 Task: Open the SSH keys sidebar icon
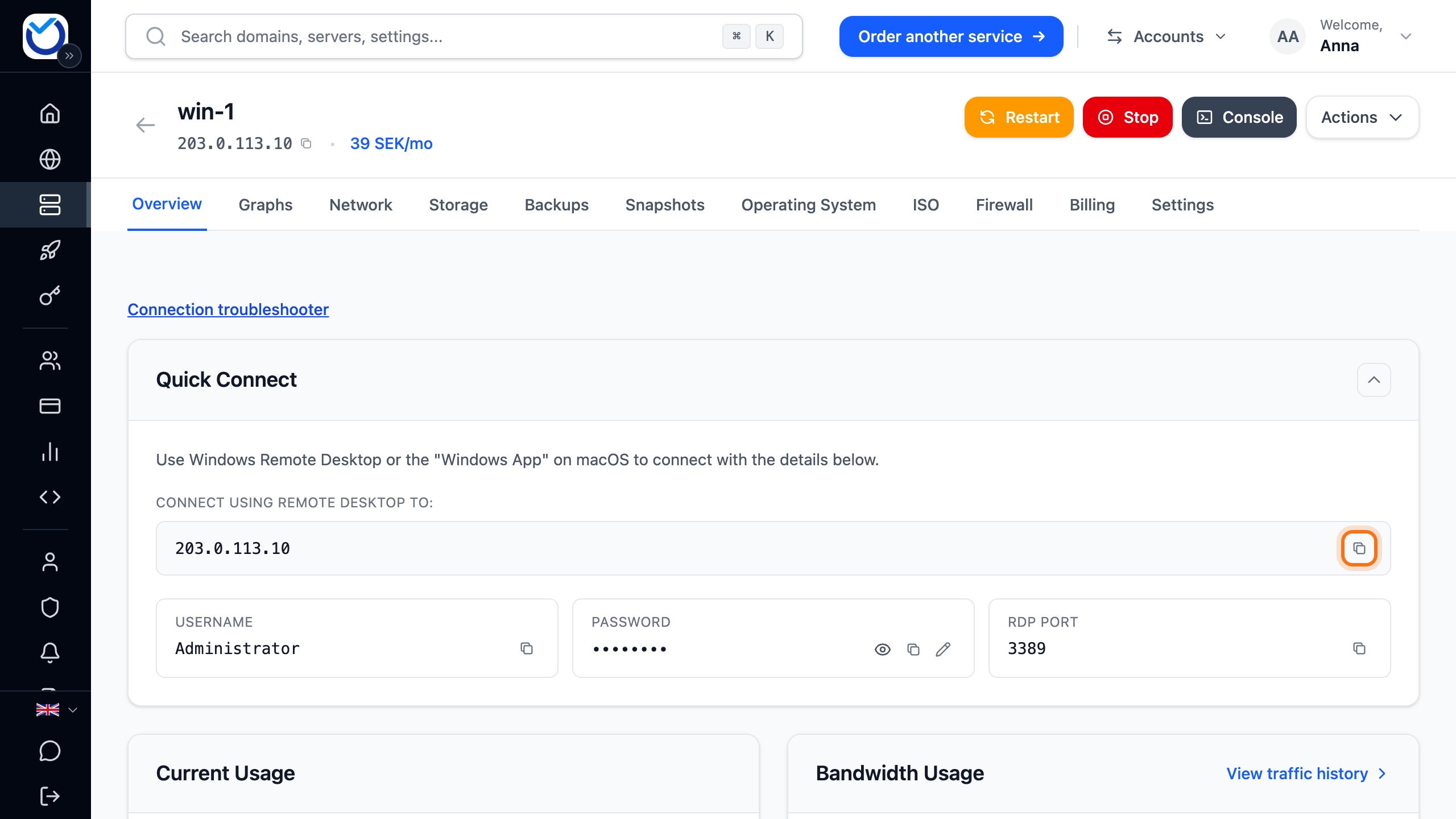(x=50, y=296)
